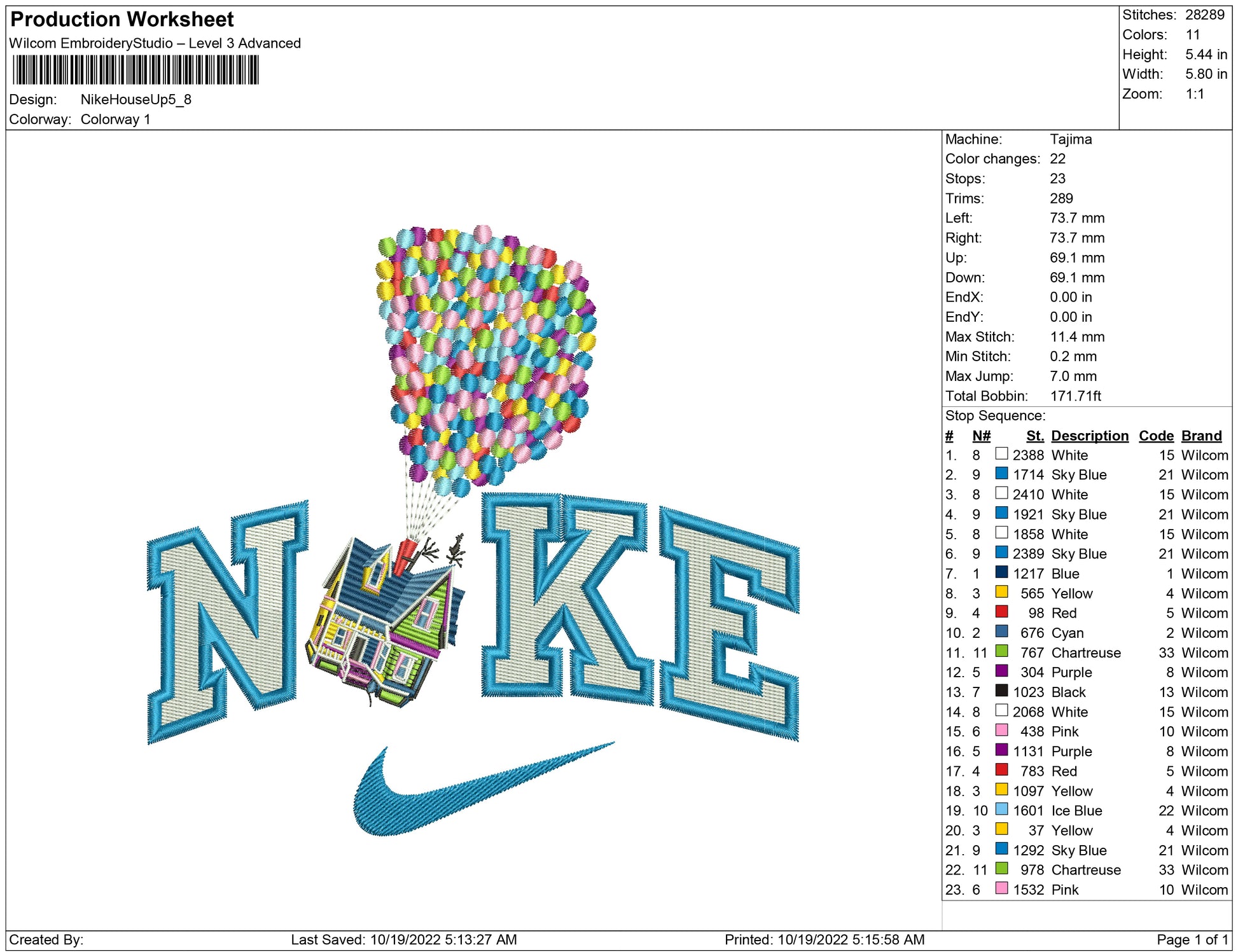Click the White swatch in row 1
The height and width of the screenshot is (952, 1238).
[1001, 453]
